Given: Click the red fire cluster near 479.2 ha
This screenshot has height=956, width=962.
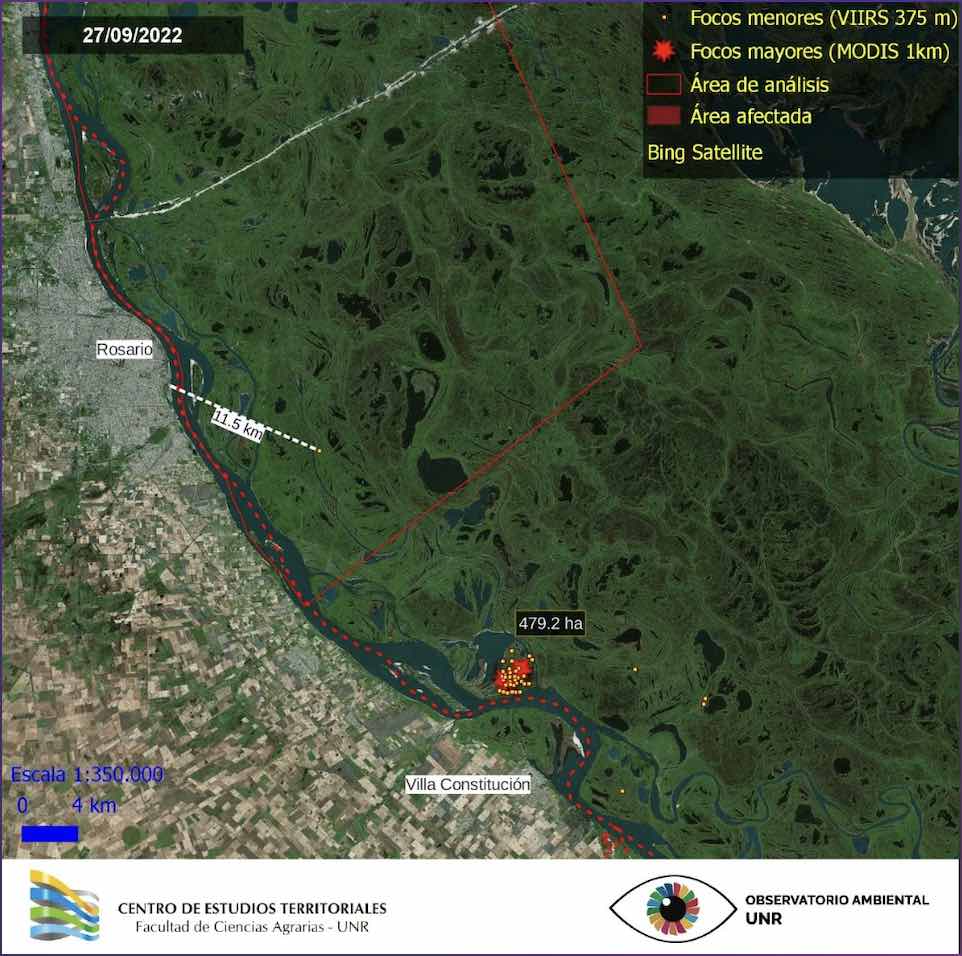Looking at the screenshot, I should tap(514, 675).
